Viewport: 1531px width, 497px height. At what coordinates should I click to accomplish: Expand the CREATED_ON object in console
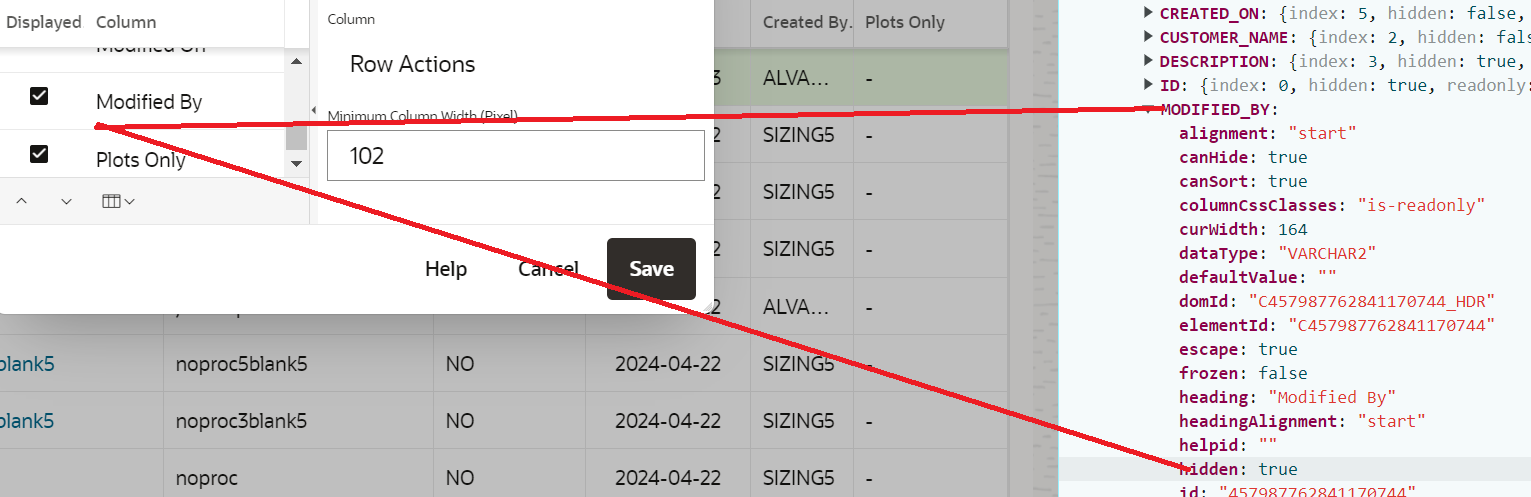pos(1148,13)
